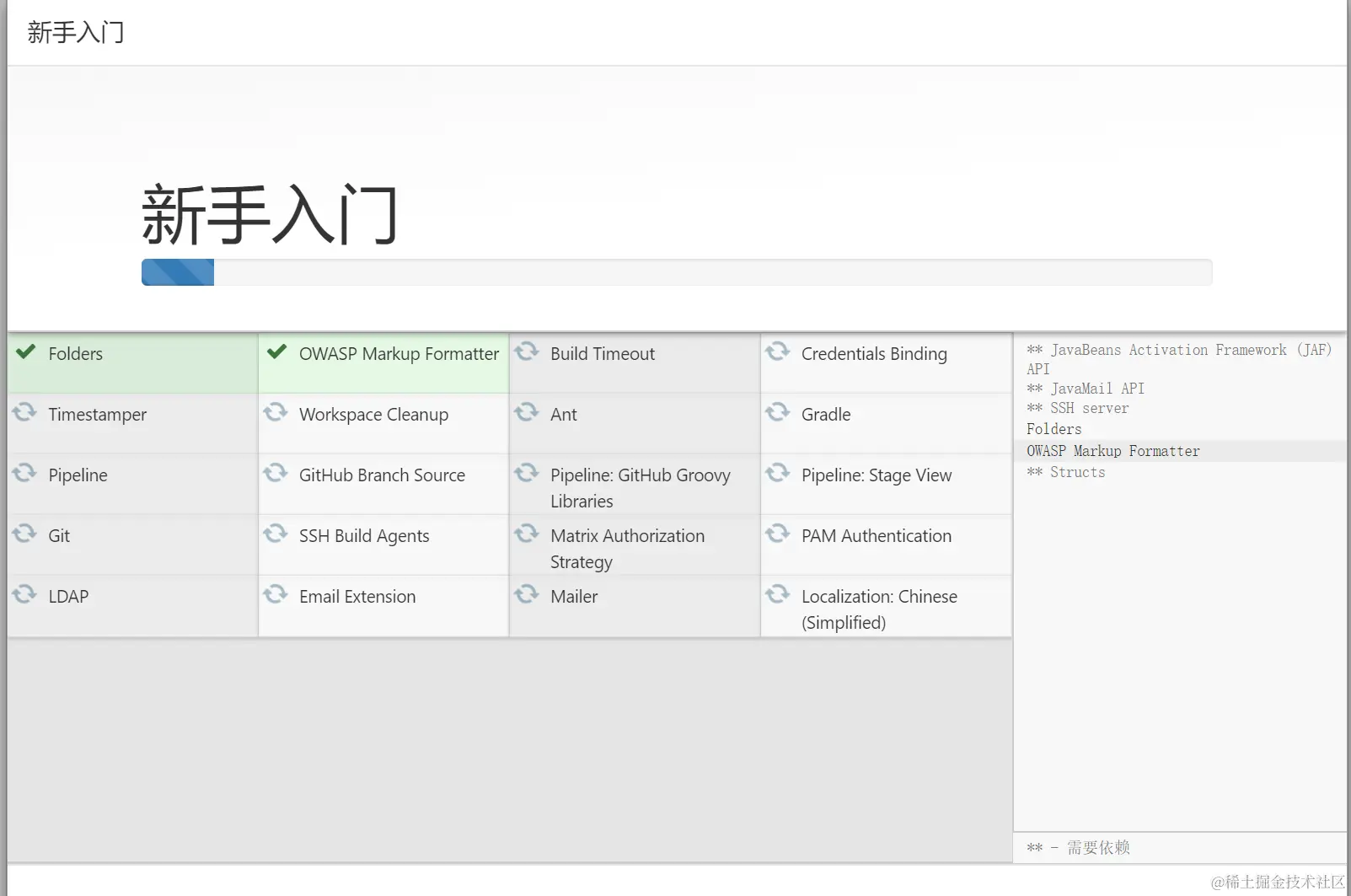Click the pending sync icon beside Mailer
Viewport: 1351px width, 896px height.
pyautogui.click(x=527, y=593)
